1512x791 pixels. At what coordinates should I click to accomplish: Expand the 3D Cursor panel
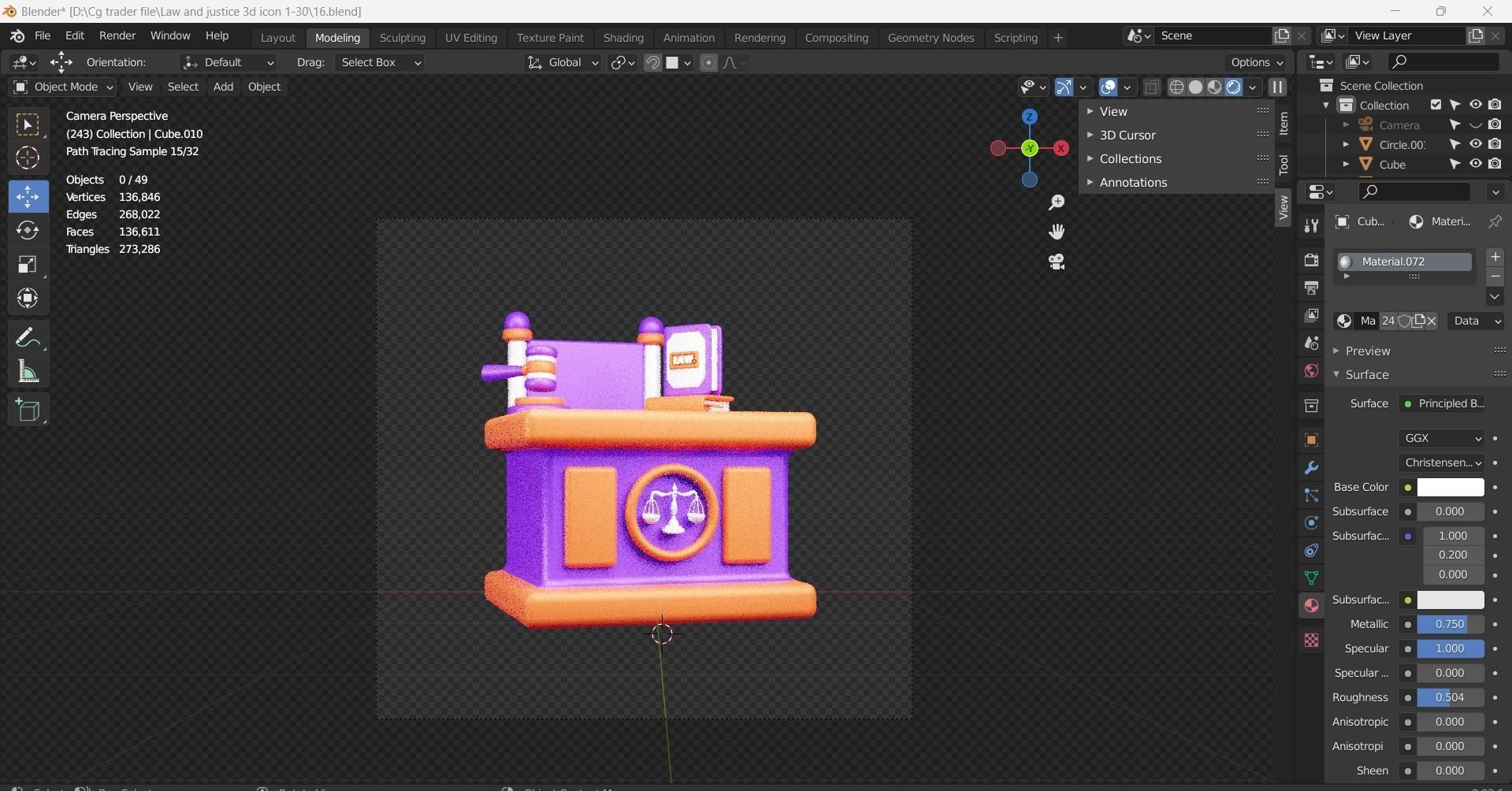point(1127,136)
